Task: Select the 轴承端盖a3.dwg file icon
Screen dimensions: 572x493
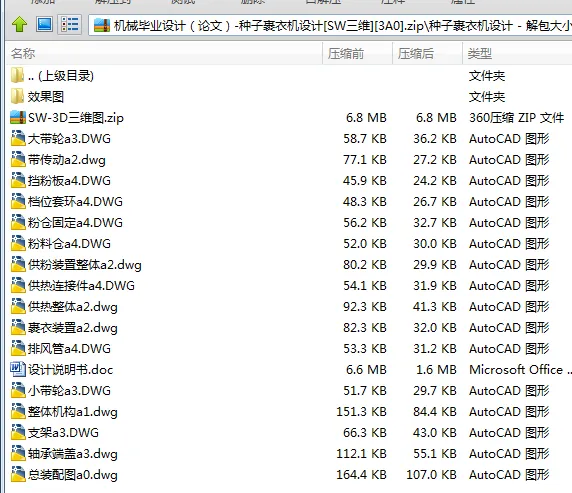Action: [18, 453]
